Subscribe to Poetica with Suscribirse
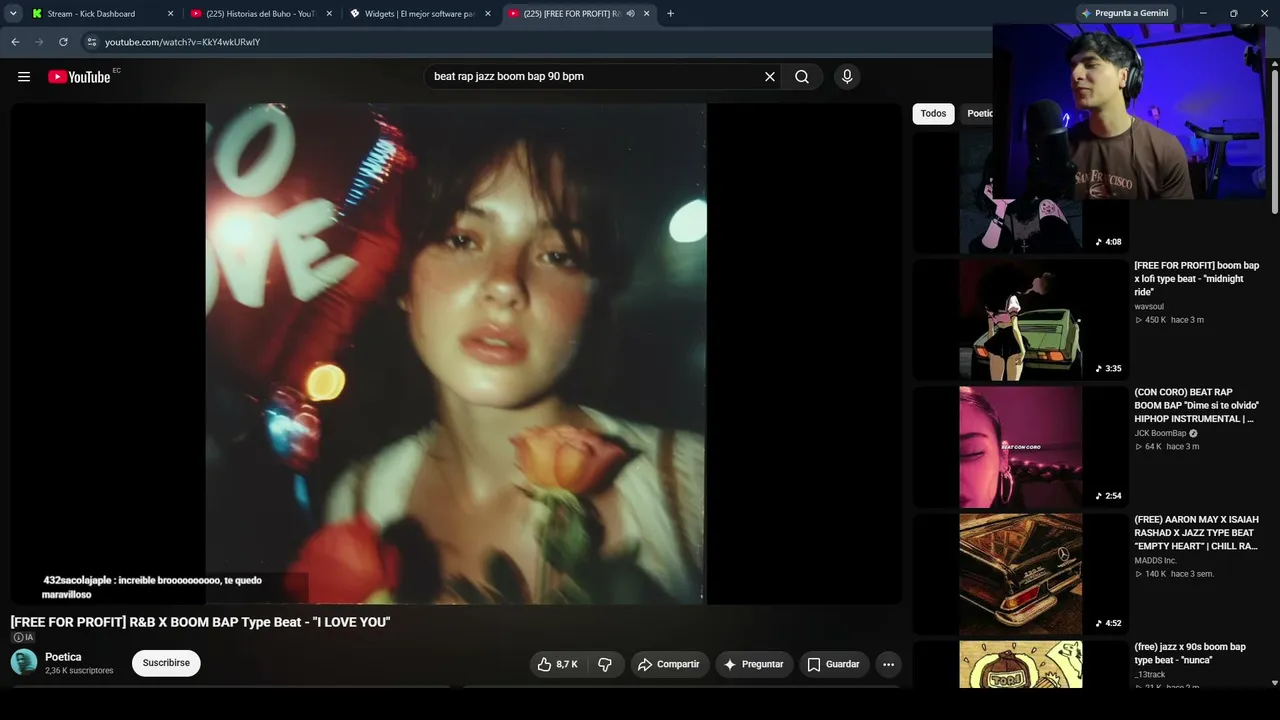The height and width of the screenshot is (720, 1280). click(166, 663)
